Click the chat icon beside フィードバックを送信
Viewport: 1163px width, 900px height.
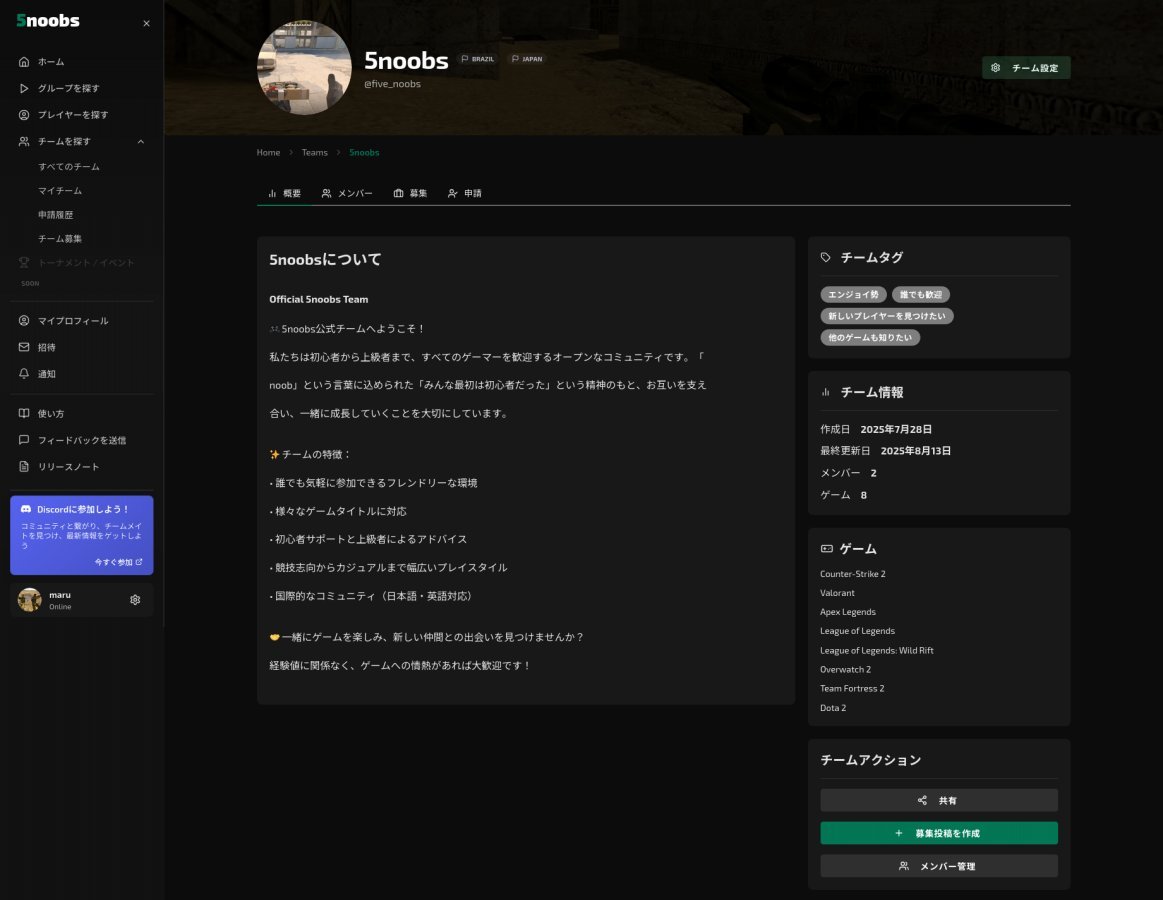[x=24, y=440]
